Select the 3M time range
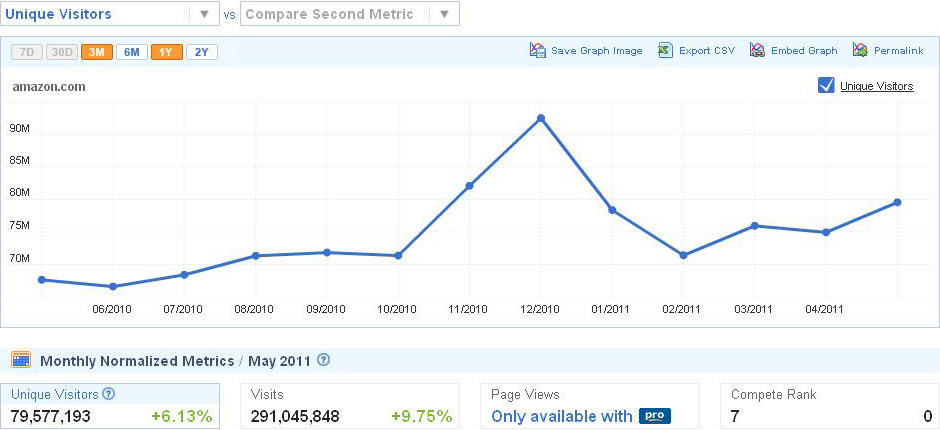Screen dimensions: 940x430 (97, 52)
